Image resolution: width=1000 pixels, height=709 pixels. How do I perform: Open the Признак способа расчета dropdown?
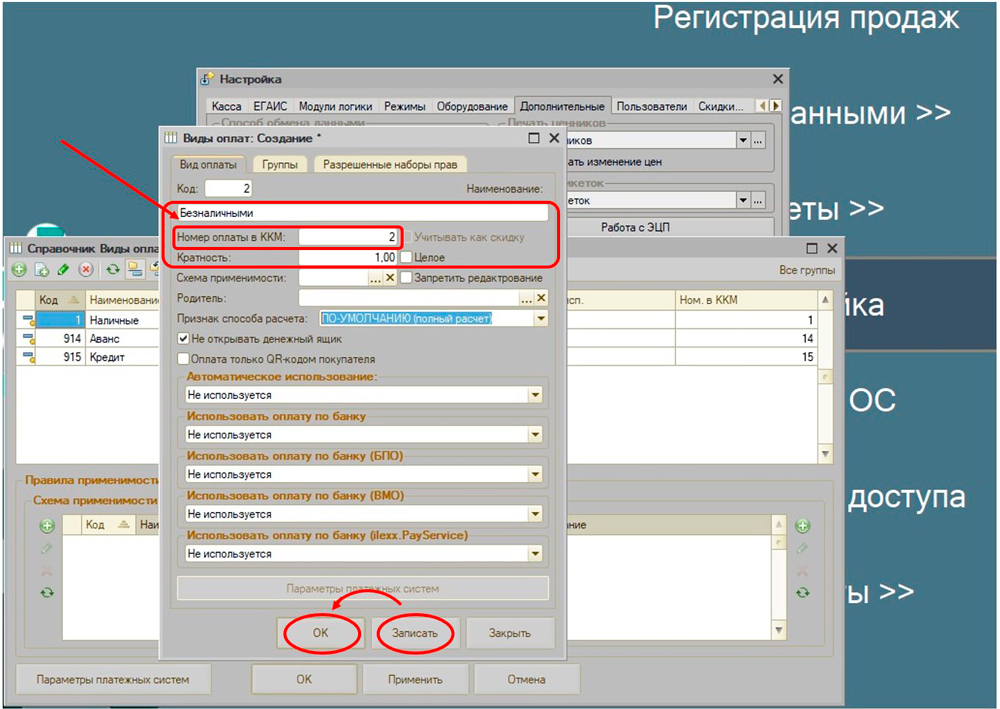pyautogui.click(x=540, y=318)
